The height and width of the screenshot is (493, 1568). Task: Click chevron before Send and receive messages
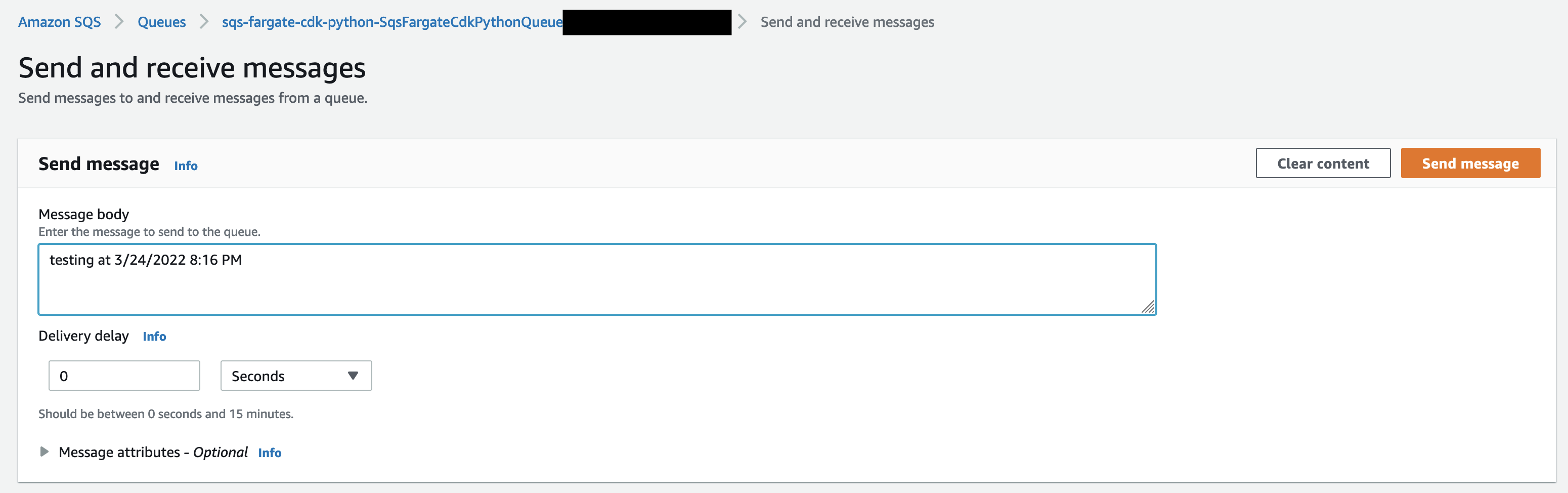coord(742,22)
